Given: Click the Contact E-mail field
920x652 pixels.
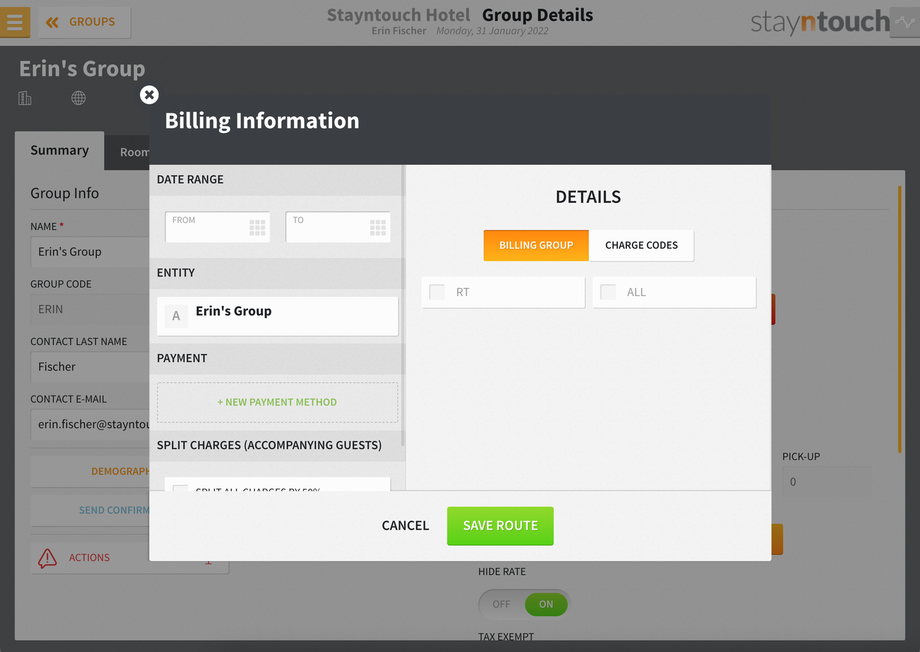Looking at the screenshot, I should click(x=90, y=424).
